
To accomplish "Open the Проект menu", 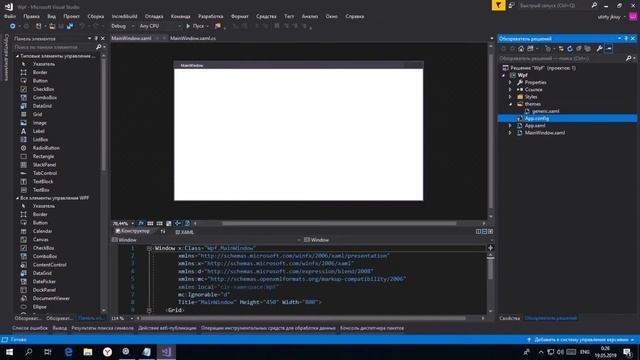I will click(x=71, y=16).
